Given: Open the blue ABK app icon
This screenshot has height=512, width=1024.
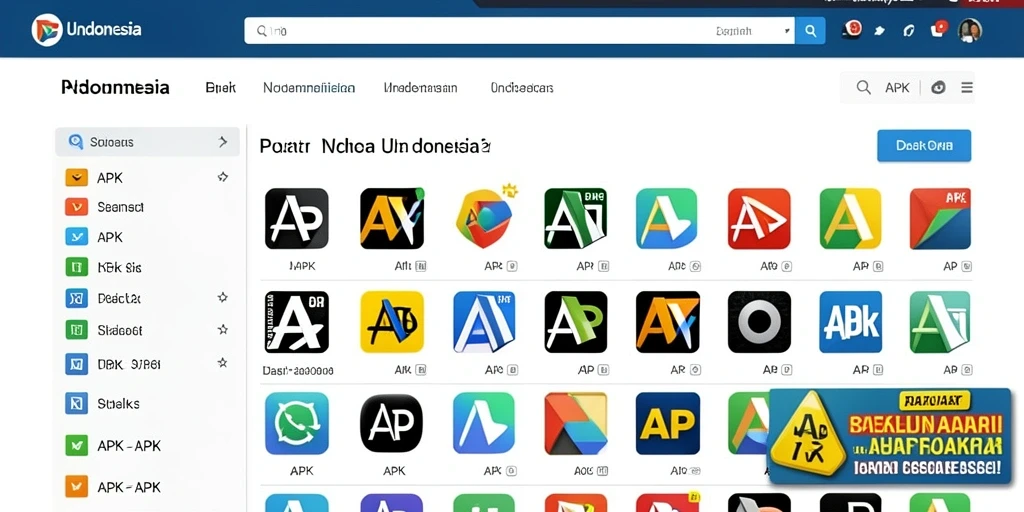Looking at the screenshot, I should (x=850, y=322).
